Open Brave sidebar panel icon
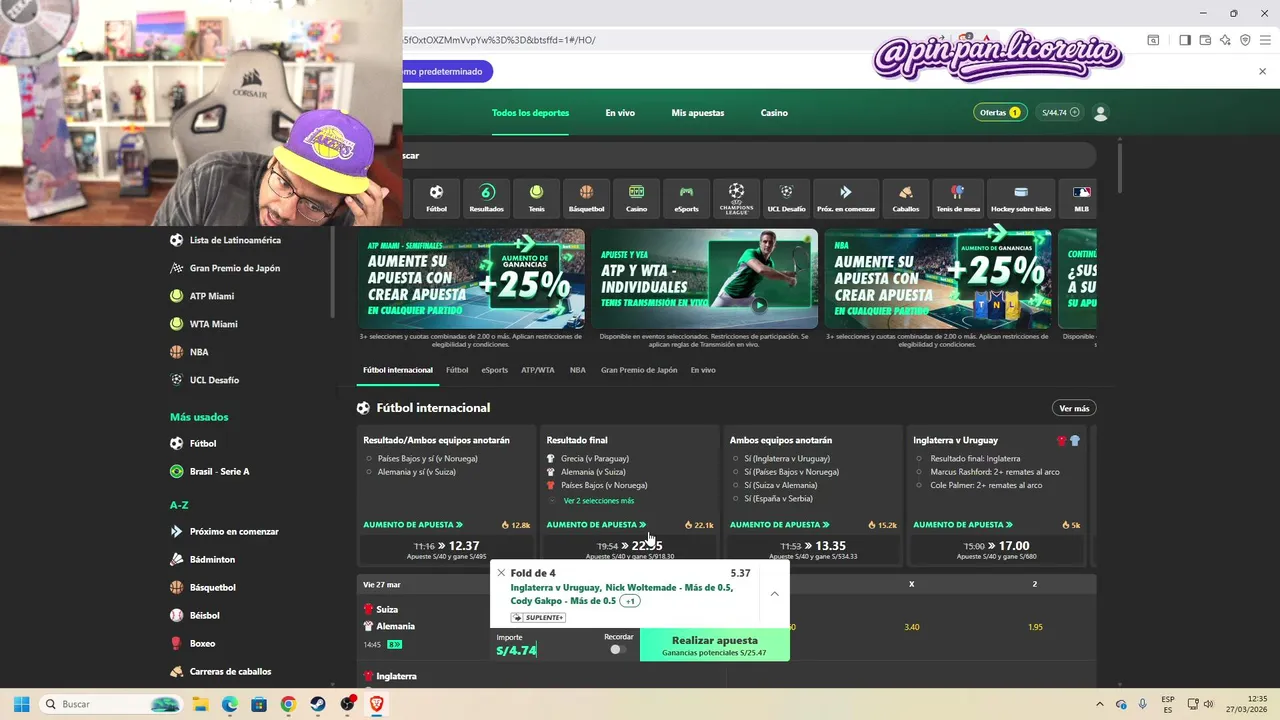 pos(1184,40)
